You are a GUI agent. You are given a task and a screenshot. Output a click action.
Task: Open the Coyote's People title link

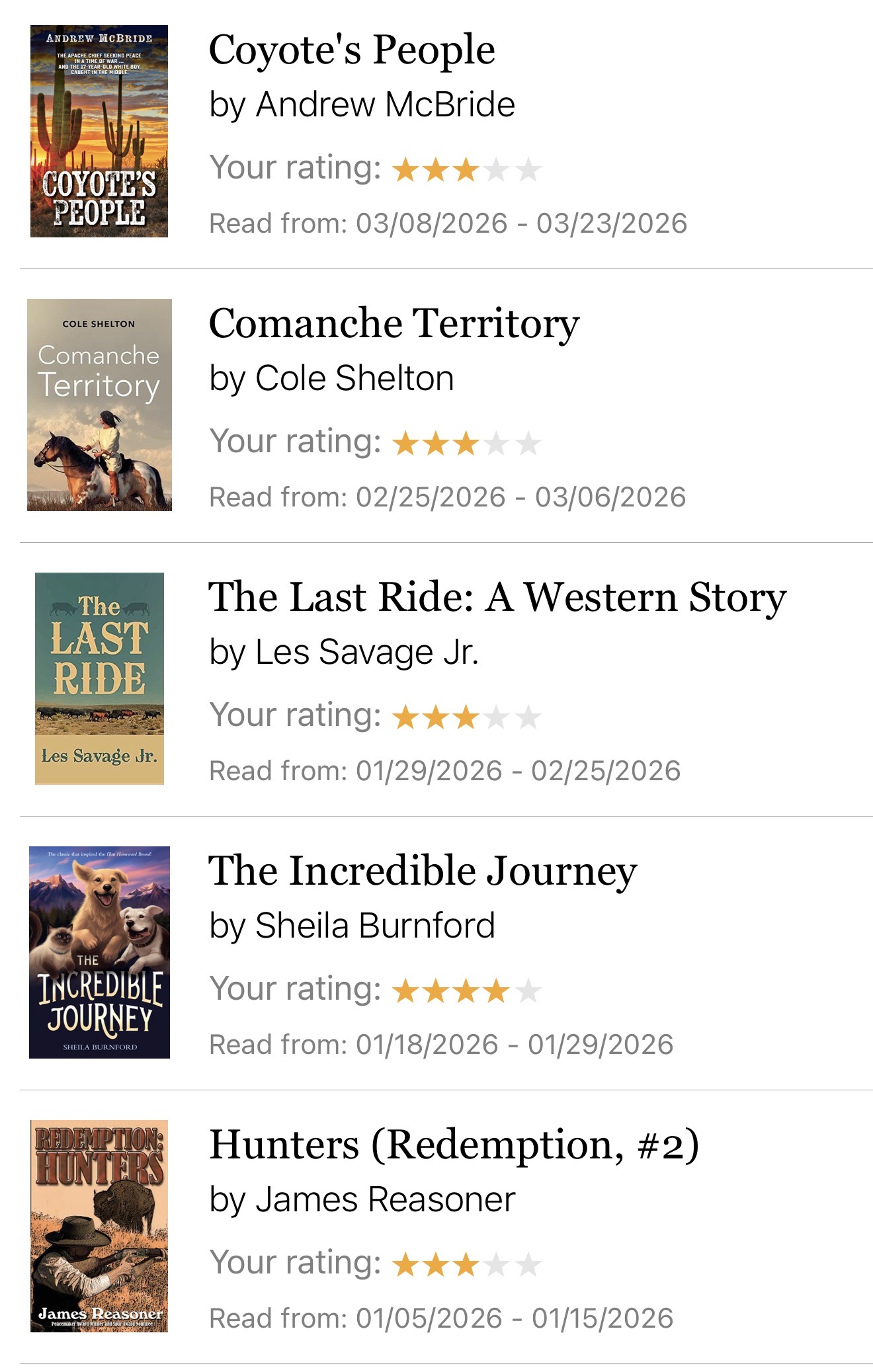click(352, 50)
